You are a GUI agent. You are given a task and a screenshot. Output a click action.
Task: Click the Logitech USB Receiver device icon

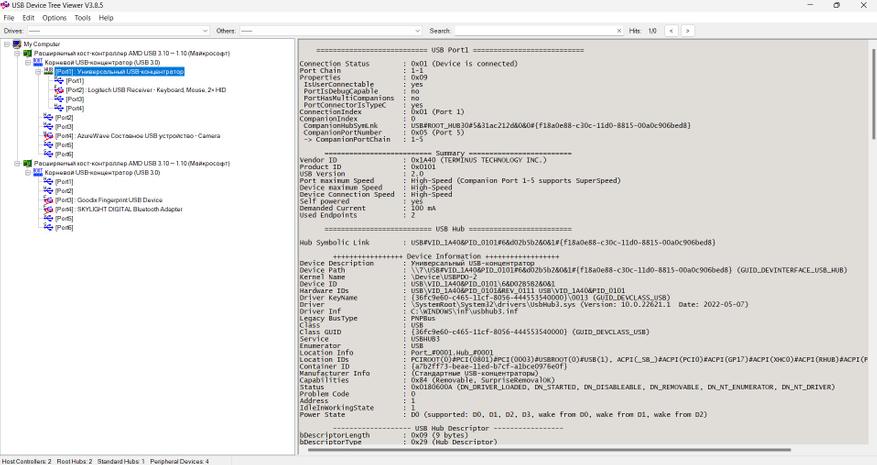pos(59,90)
